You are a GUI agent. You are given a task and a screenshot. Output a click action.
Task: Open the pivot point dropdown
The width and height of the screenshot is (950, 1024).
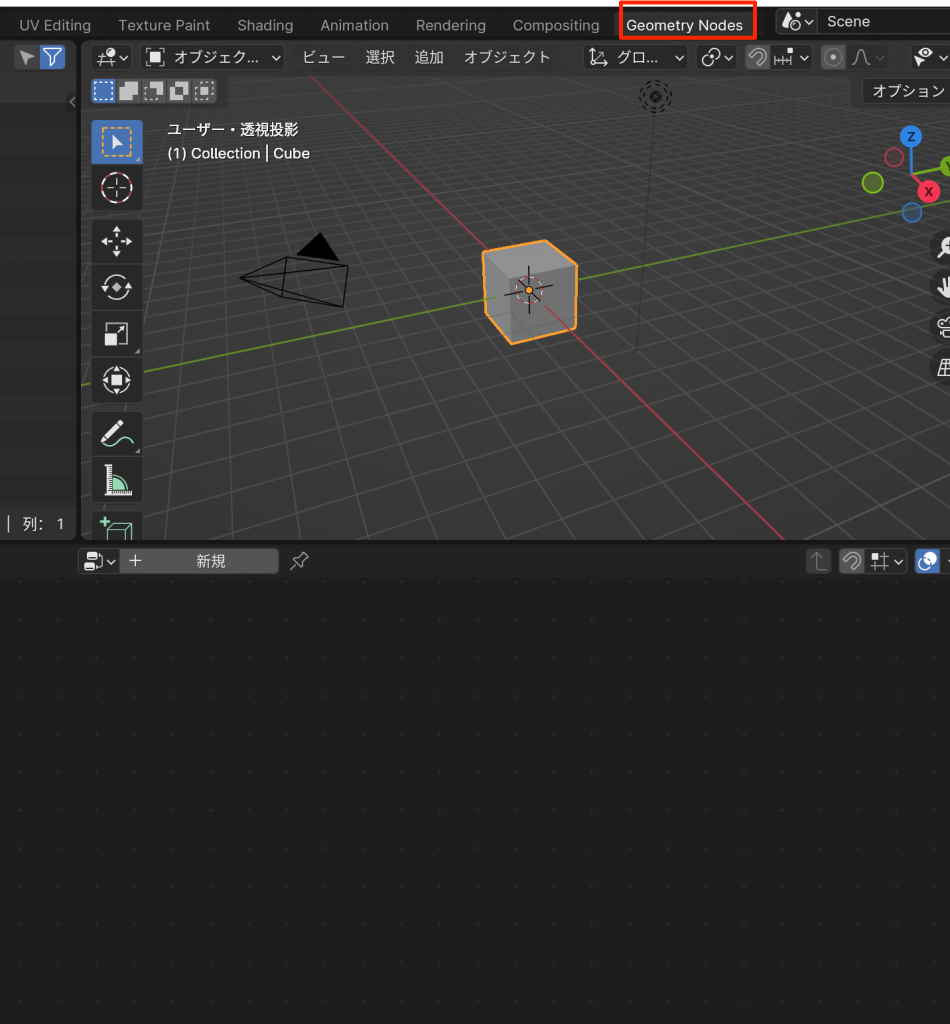[x=717, y=58]
